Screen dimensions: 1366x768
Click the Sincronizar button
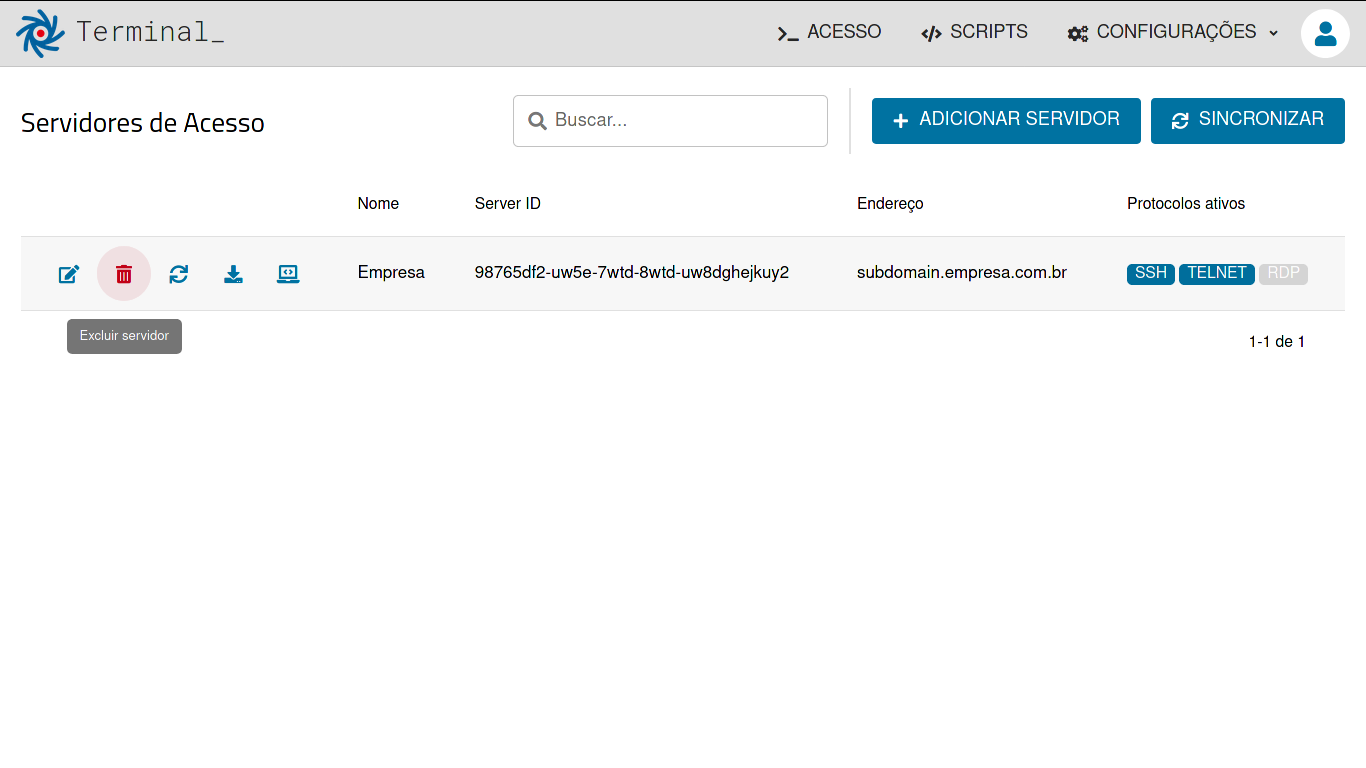[x=1248, y=120]
